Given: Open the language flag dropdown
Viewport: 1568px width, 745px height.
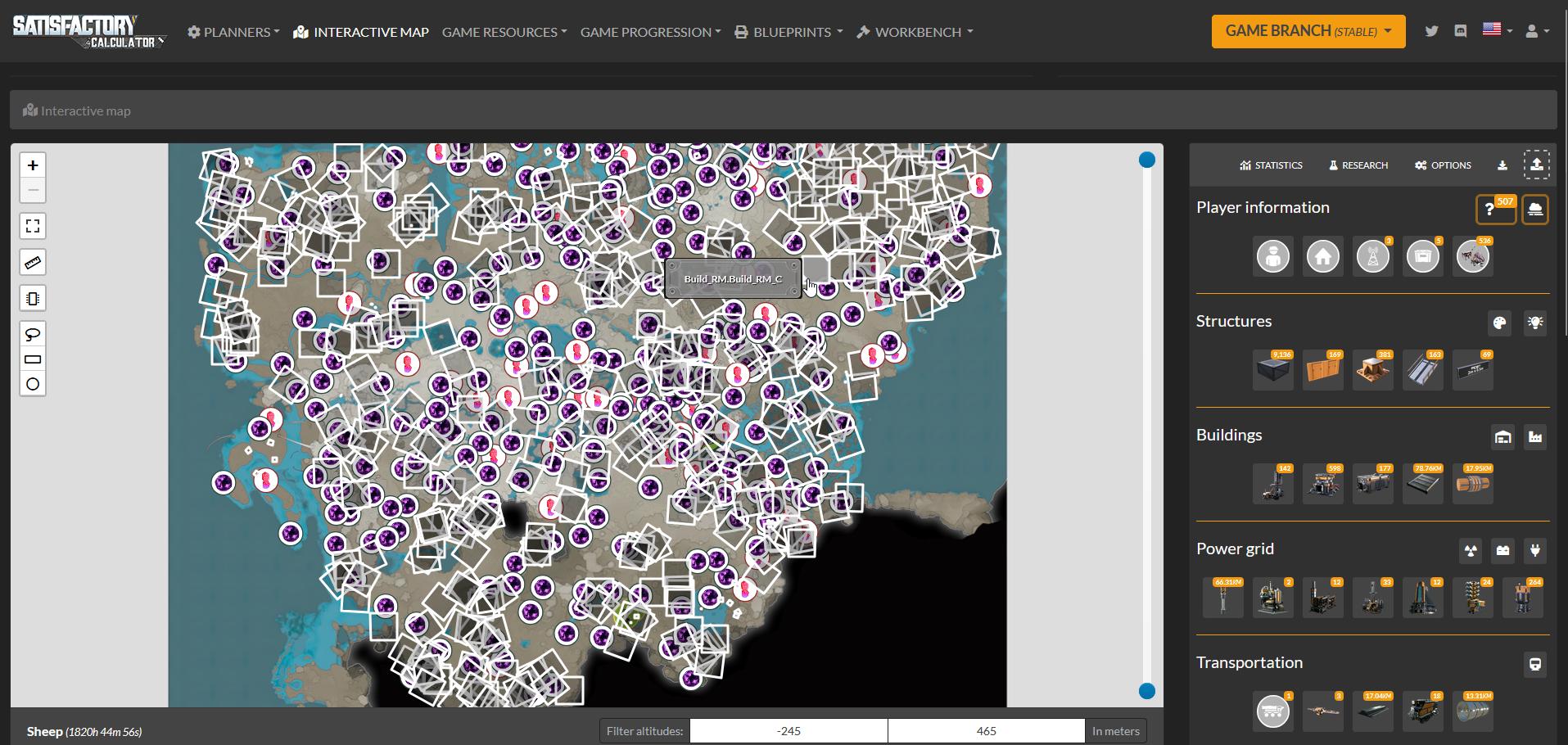Looking at the screenshot, I should 1497,31.
